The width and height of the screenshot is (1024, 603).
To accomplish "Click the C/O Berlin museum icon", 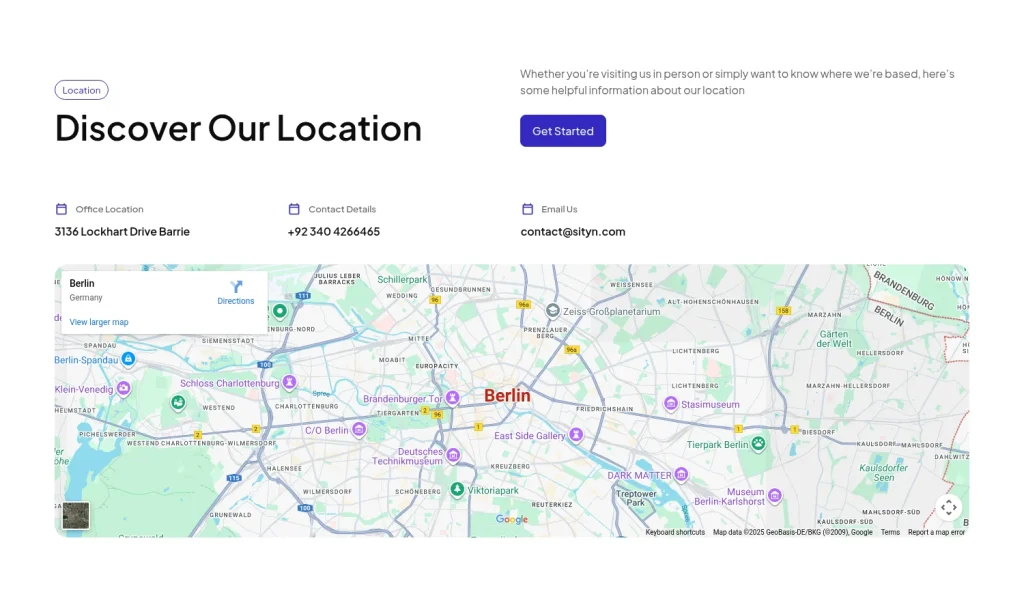I will coord(357,430).
